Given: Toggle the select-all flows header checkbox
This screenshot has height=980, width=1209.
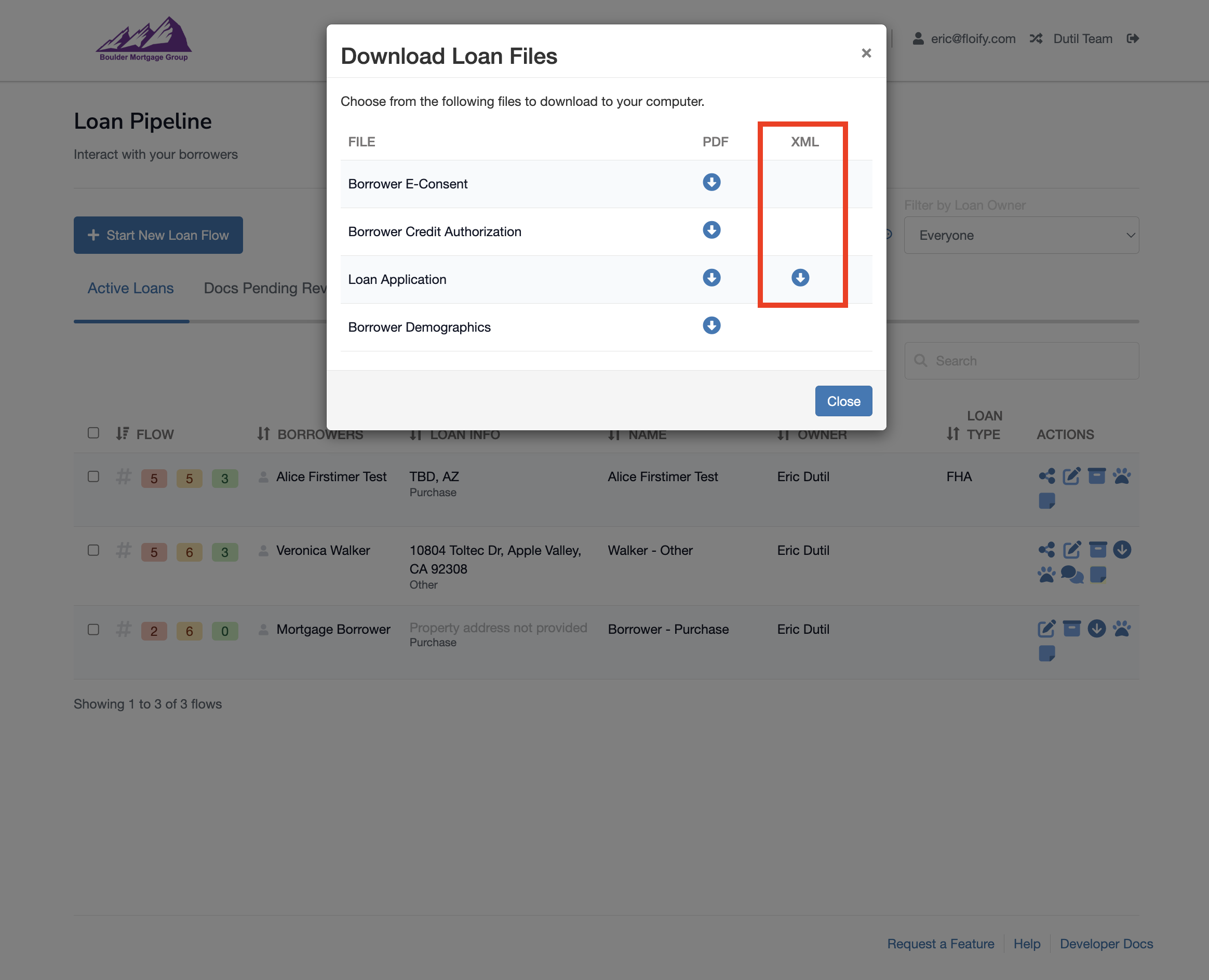Looking at the screenshot, I should 93,433.
